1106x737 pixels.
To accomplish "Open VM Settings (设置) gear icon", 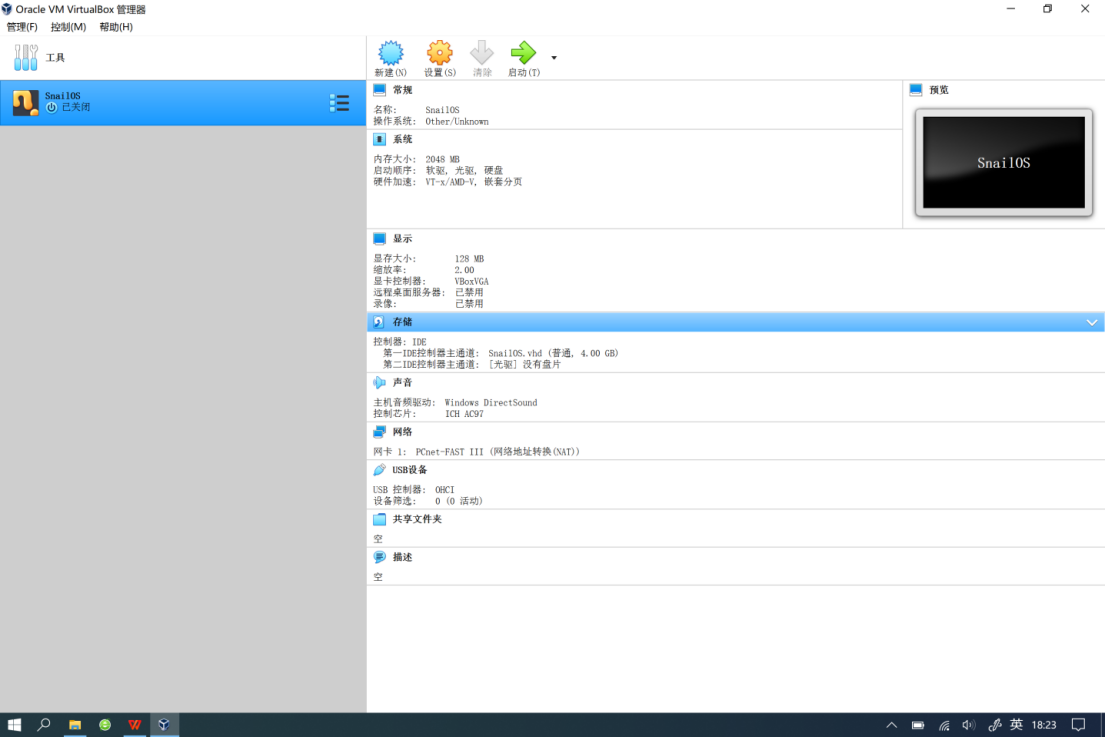I will (439, 54).
